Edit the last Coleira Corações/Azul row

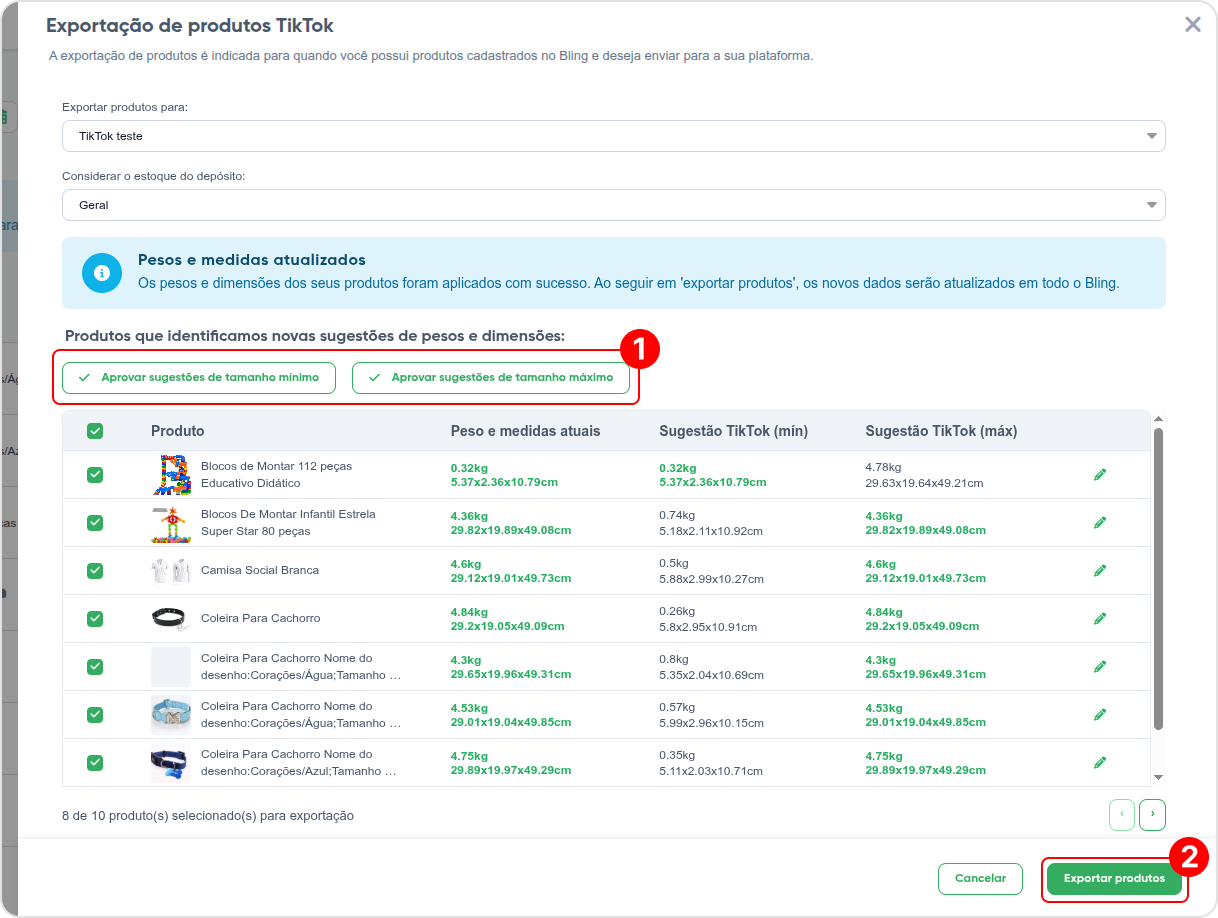tap(1100, 762)
